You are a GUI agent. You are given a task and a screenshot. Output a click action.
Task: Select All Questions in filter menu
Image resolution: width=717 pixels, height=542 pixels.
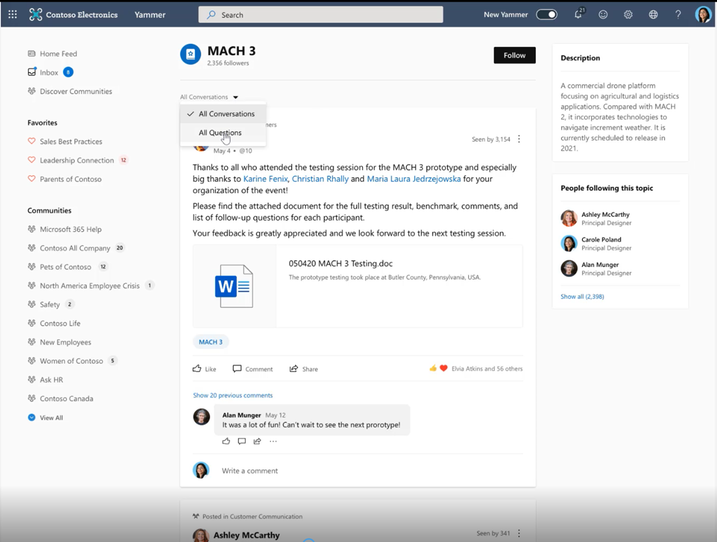[223, 133]
